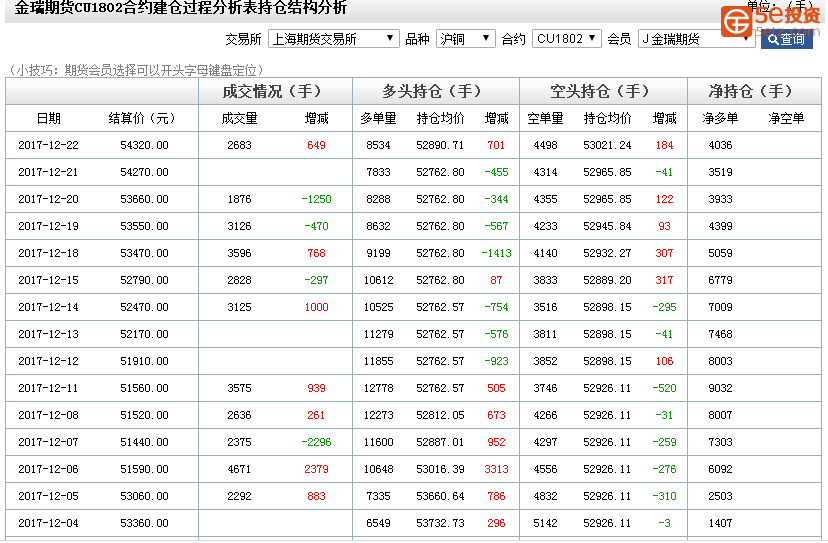The width and height of the screenshot is (828, 543).
Task: Select the date cell 2017-12-07
Action: tap(48, 442)
